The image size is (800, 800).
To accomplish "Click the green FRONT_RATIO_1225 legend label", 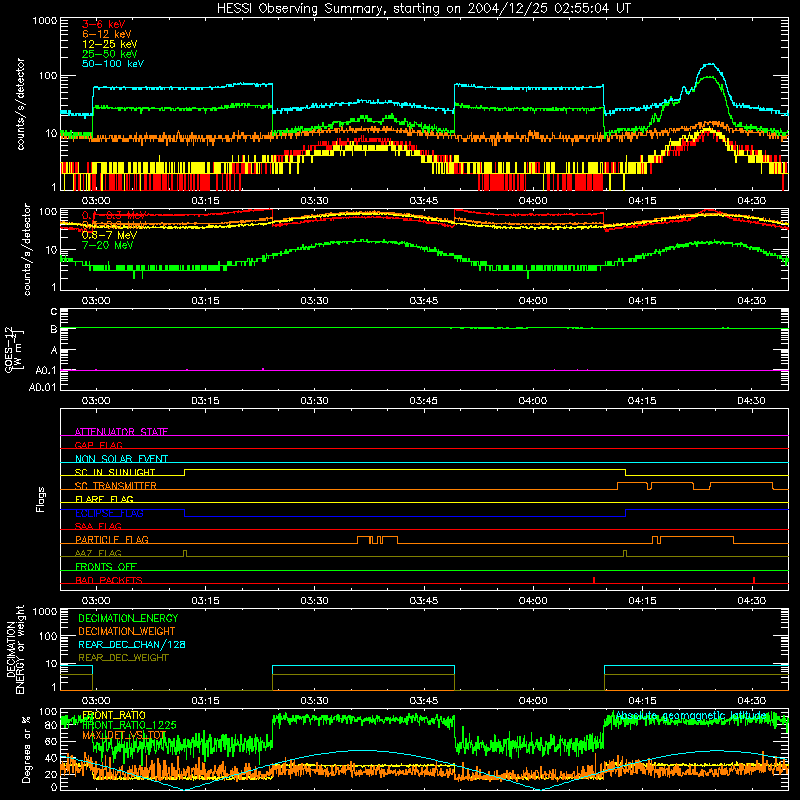I will point(129,725).
